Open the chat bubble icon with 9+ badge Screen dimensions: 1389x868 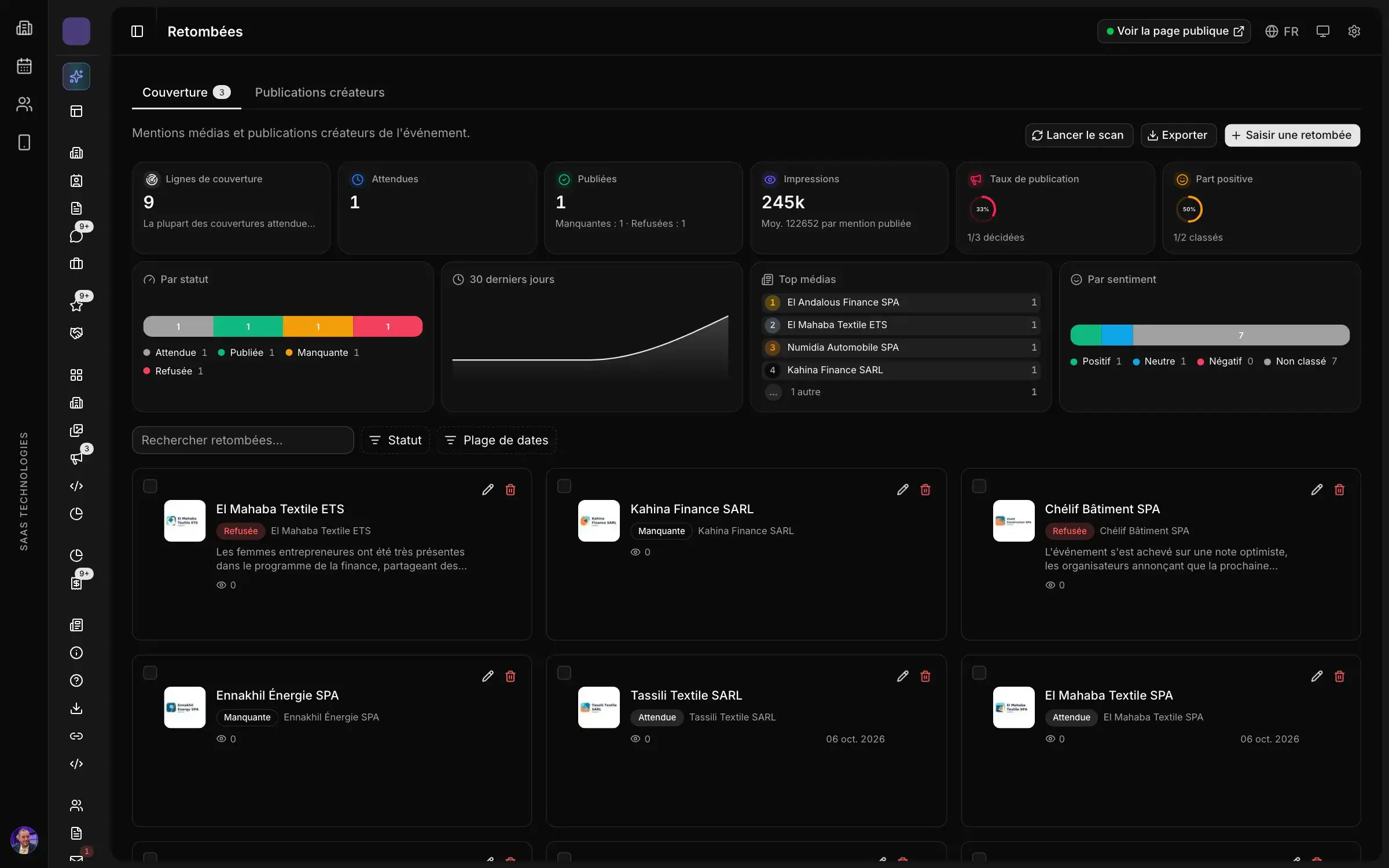(x=76, y=236)
